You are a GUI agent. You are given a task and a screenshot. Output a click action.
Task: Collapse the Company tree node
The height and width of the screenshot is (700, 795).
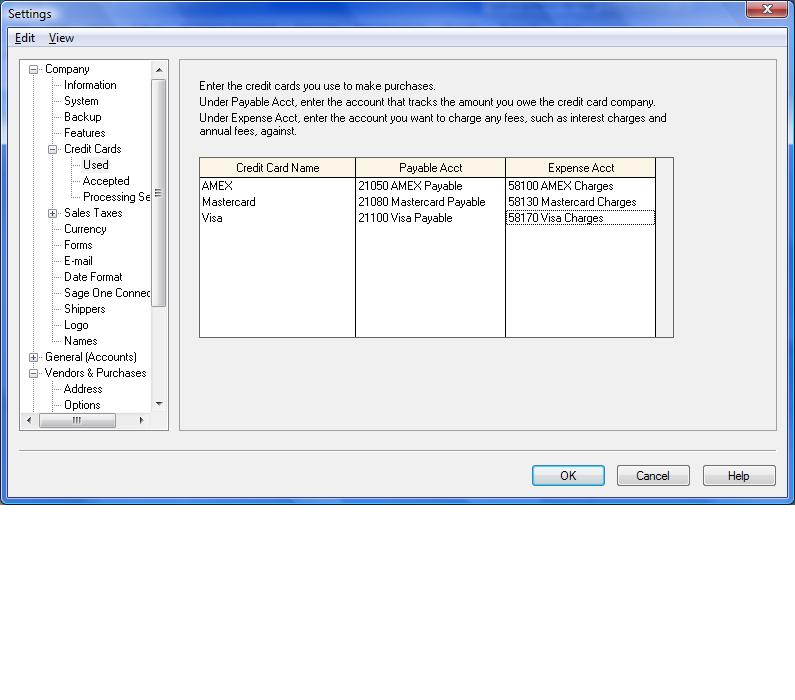click(x=33, y=69)
